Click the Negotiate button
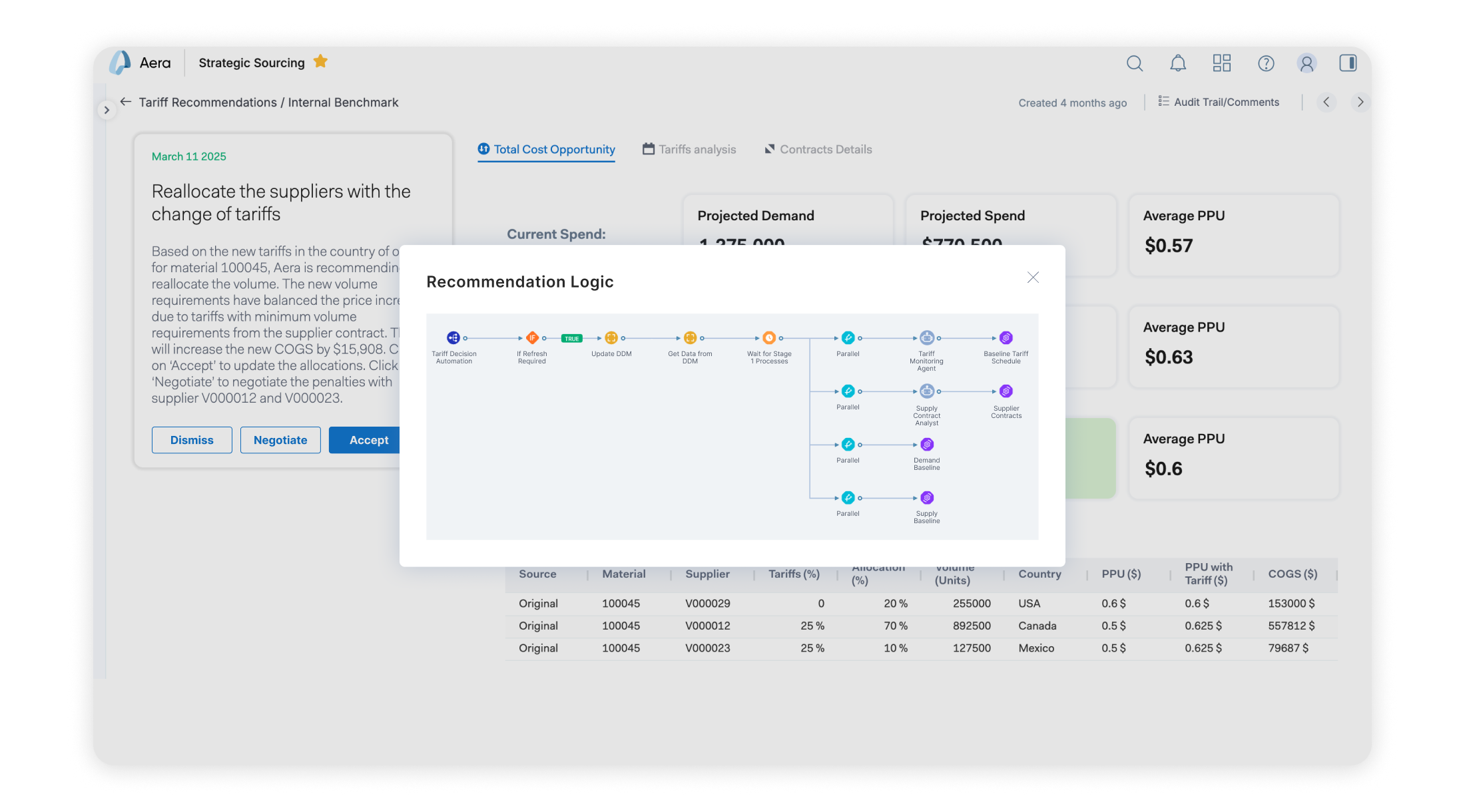 tap(280, 440)
